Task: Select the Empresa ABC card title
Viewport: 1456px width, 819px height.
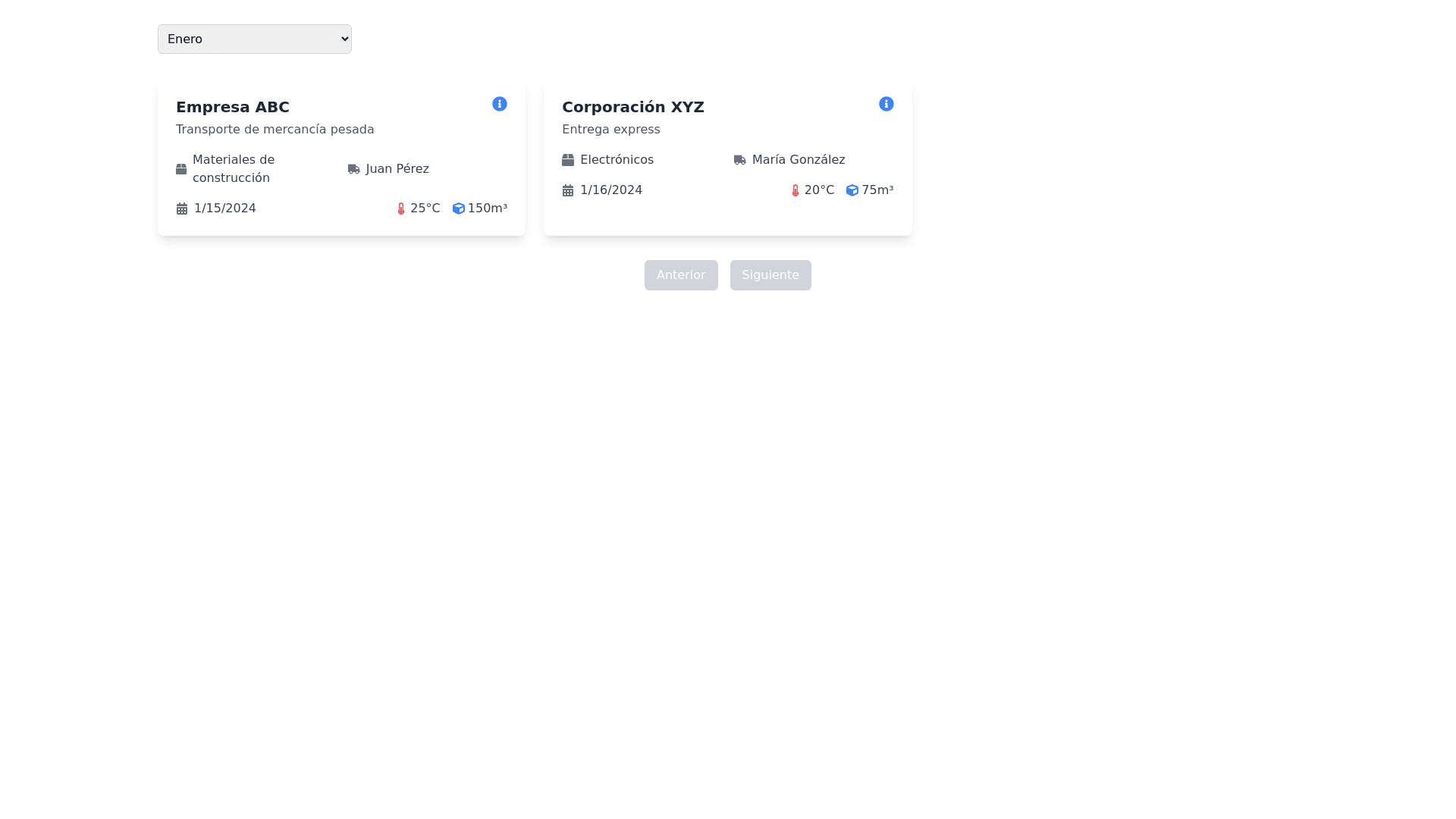Action: [233, 107]
